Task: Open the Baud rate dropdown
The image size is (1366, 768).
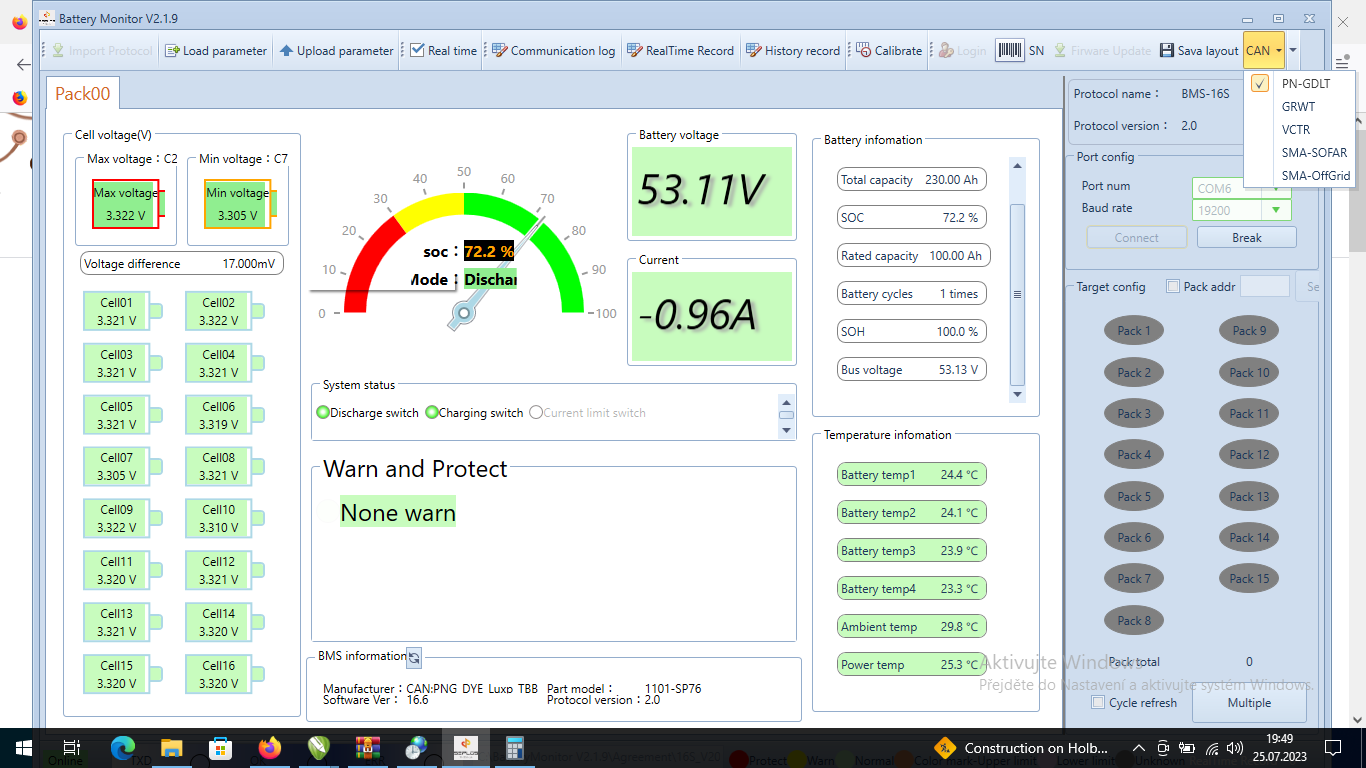Action: click(x=1276, y=210)
